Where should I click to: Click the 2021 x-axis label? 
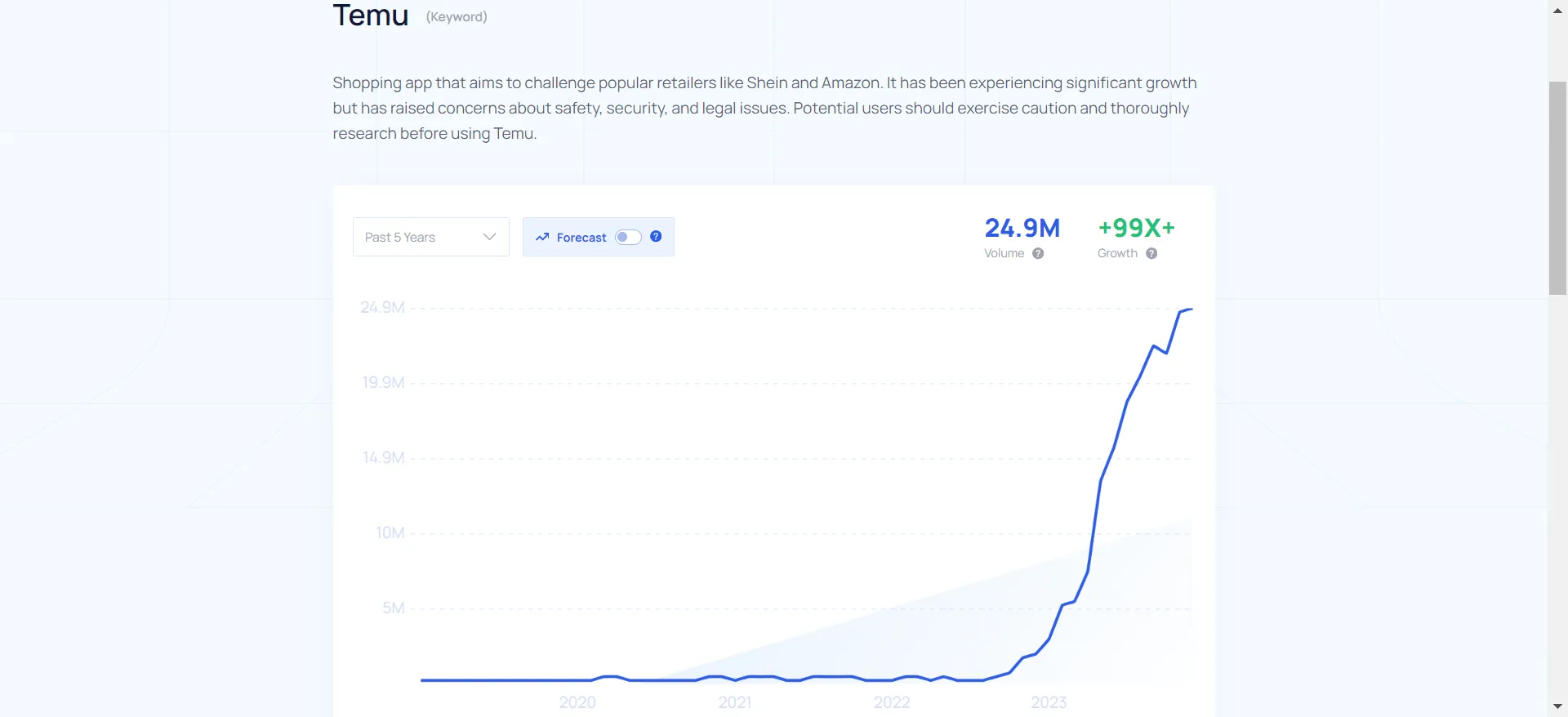point(735,702)
